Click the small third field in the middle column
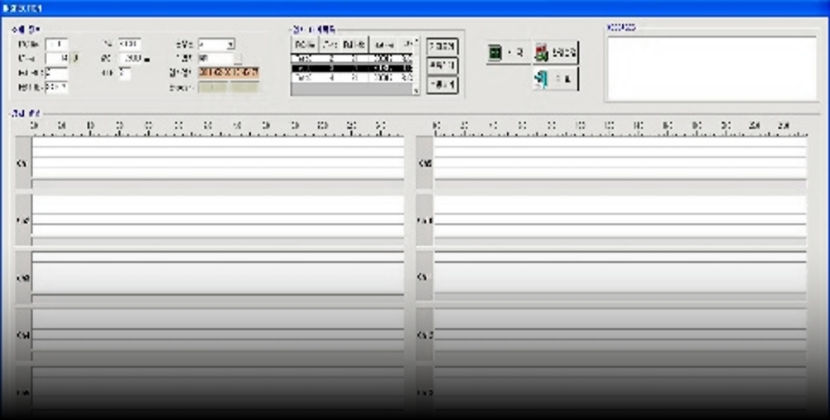 124,73
